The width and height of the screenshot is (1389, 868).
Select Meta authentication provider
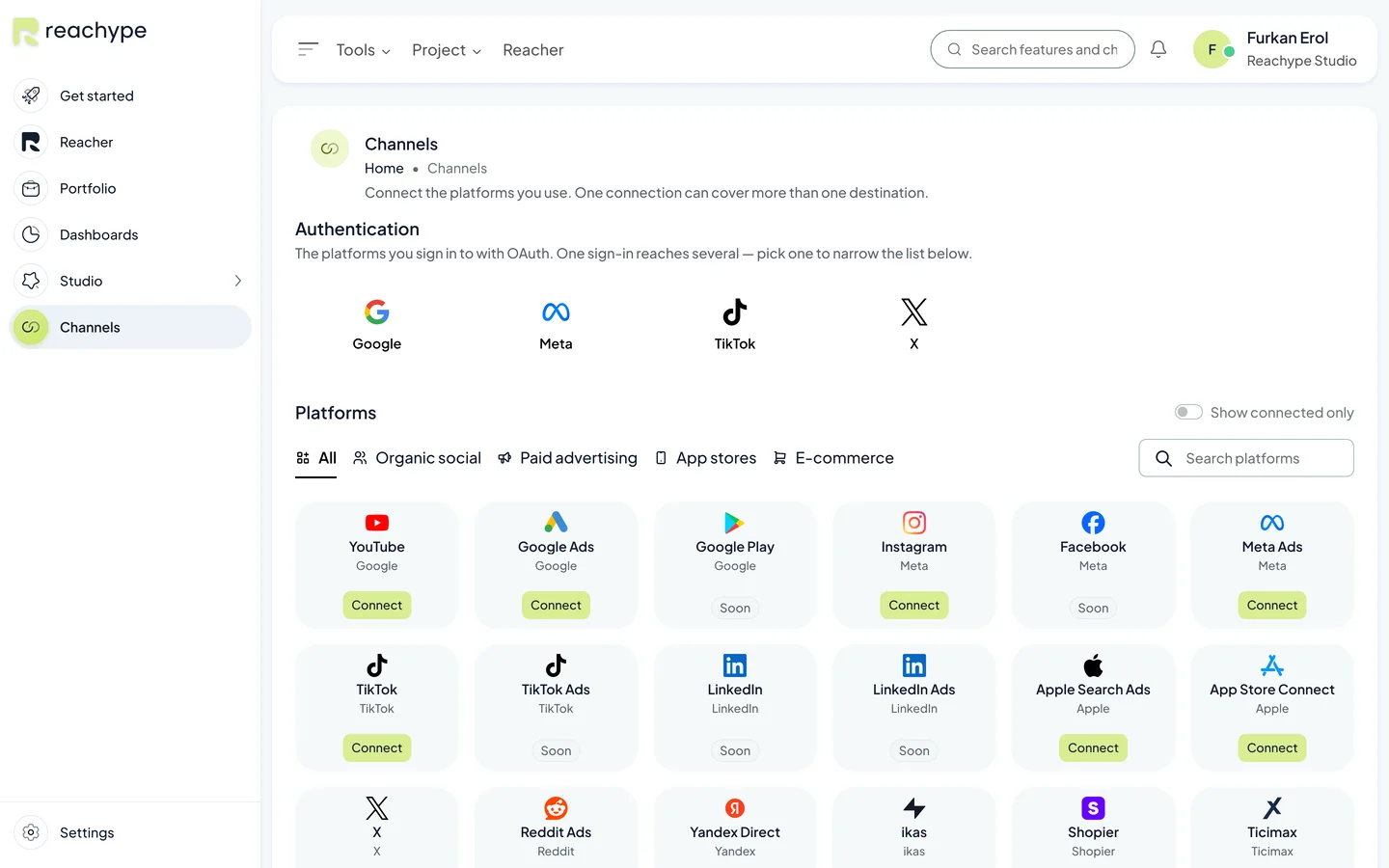coord(556,324)
